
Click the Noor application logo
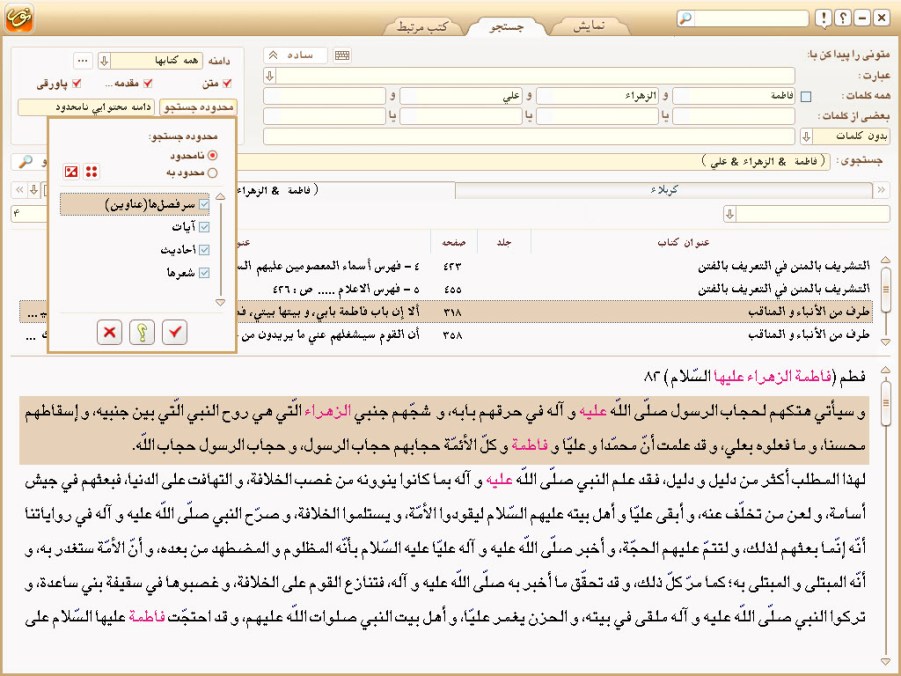coord(19,17)
